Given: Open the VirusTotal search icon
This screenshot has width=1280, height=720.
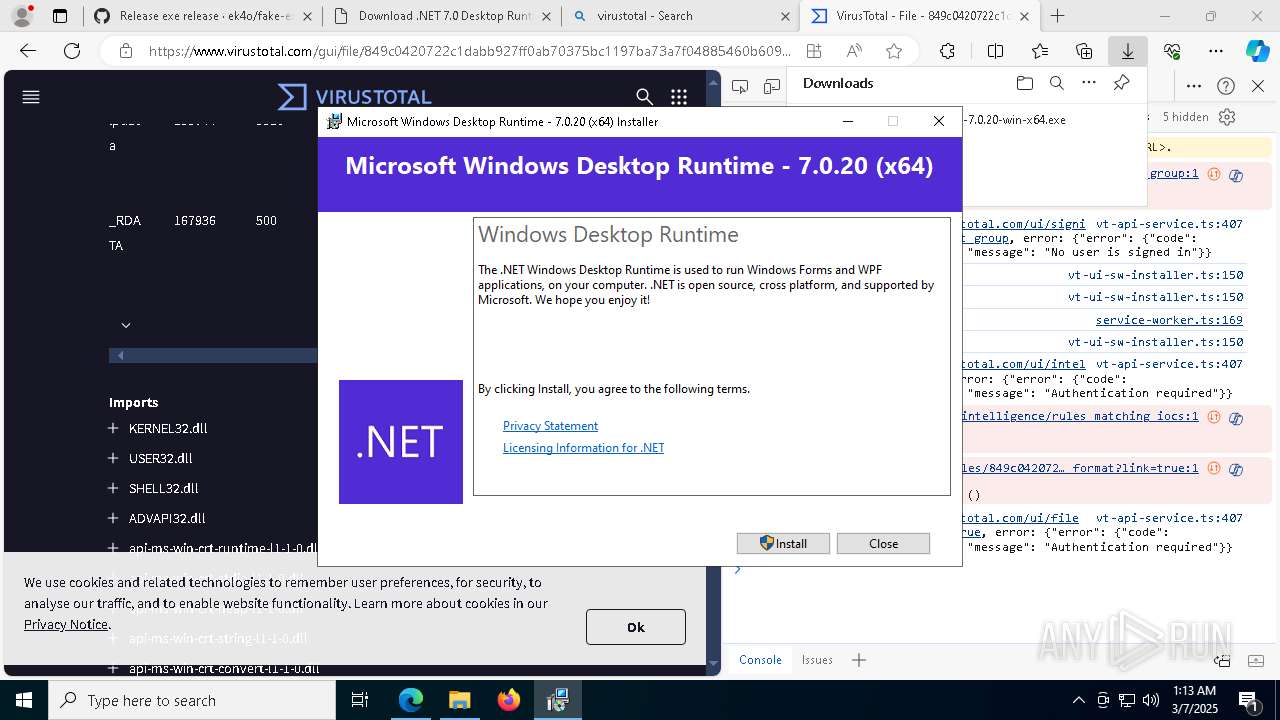Looking at the screenshot, I should [645, 97].
